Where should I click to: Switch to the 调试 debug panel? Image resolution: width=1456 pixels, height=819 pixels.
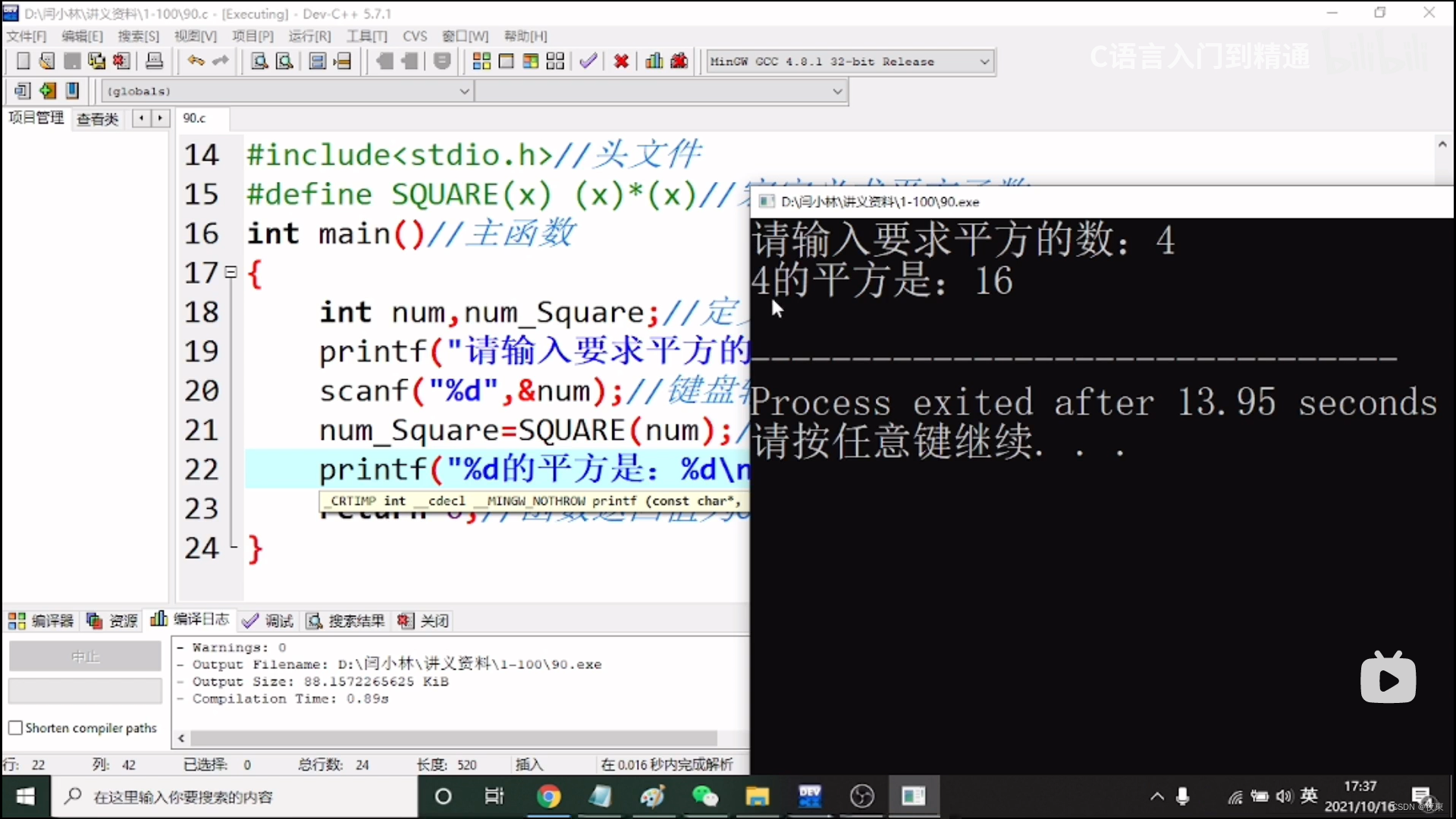point(268,620)
